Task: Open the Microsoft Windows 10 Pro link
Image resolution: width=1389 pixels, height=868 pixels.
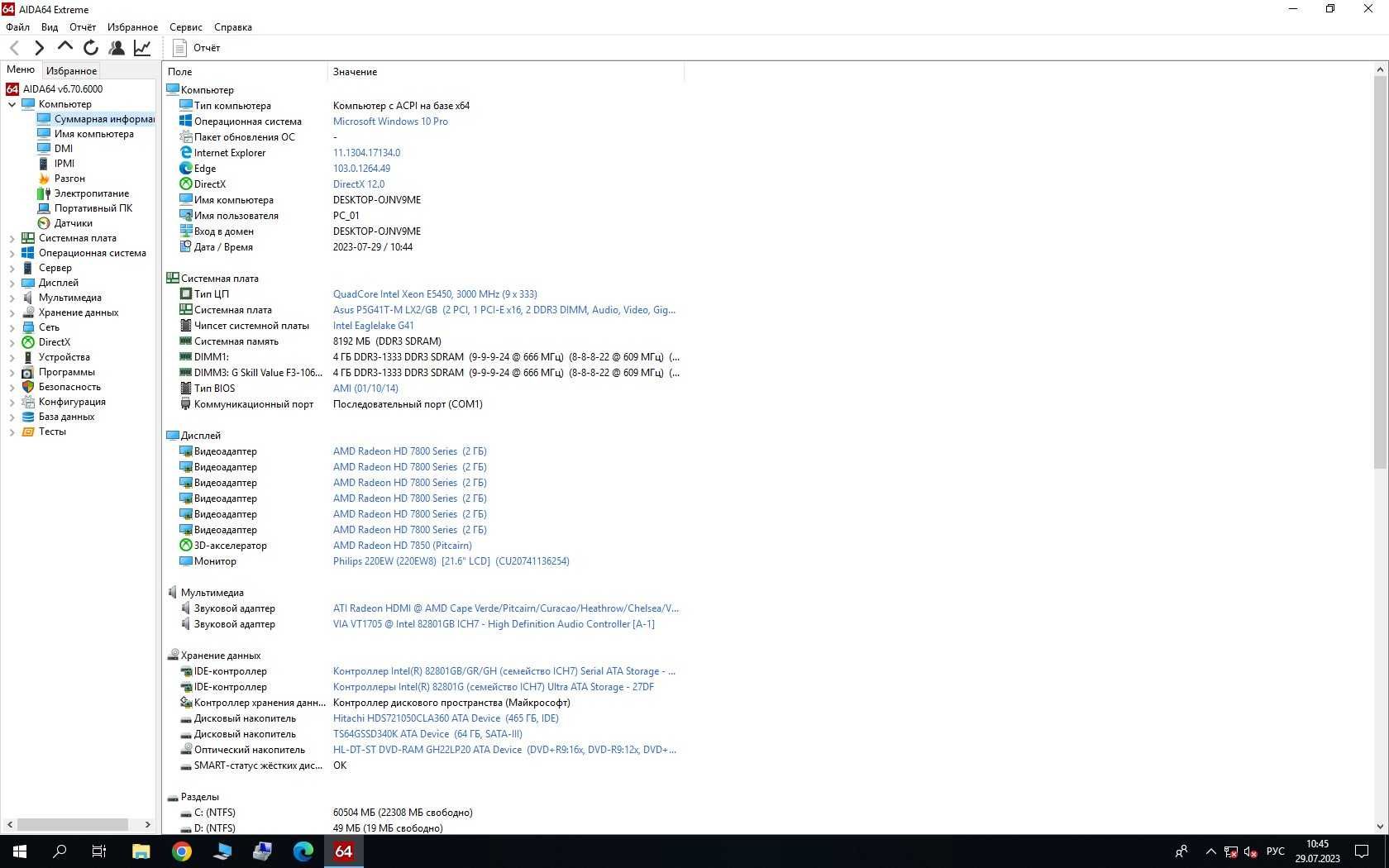Action: pos(390,122)
